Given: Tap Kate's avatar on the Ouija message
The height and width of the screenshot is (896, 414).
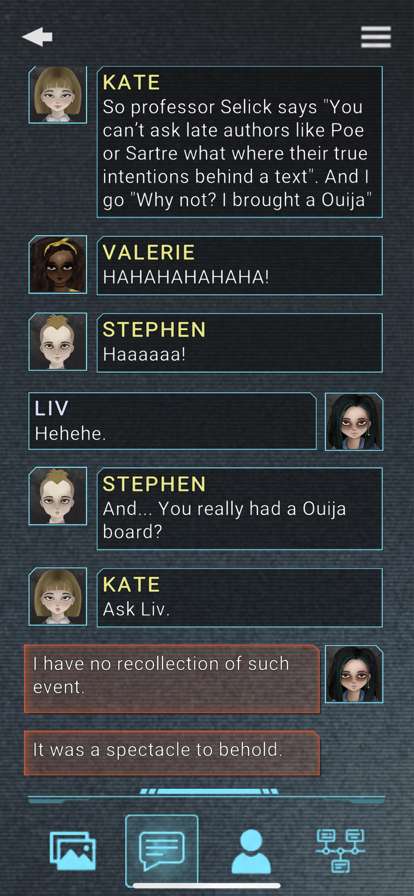Looking at the screenshot, I should pos(58,94).
